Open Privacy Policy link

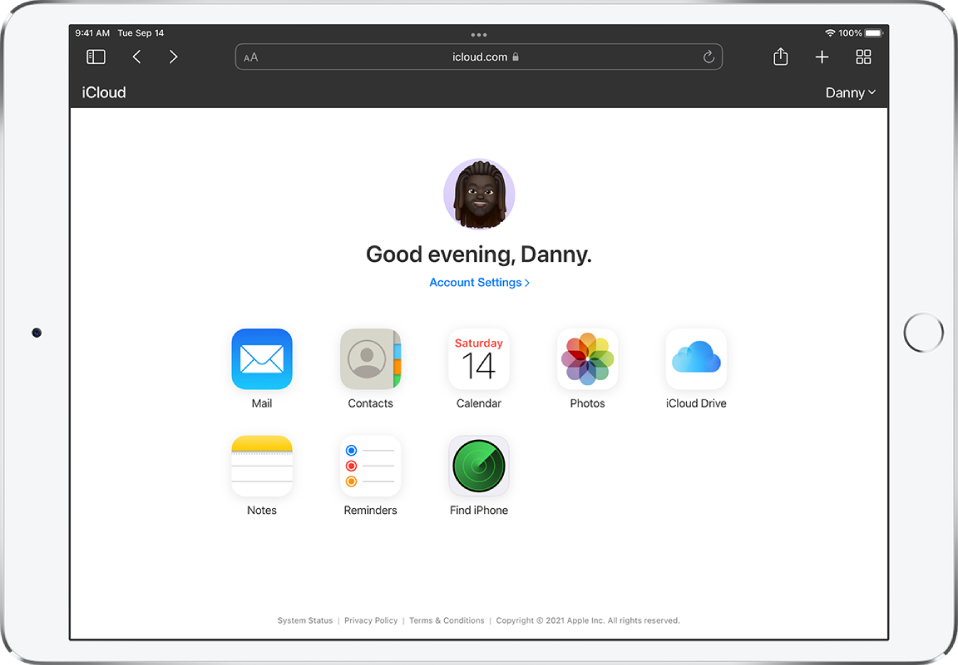tap(371, 620)
